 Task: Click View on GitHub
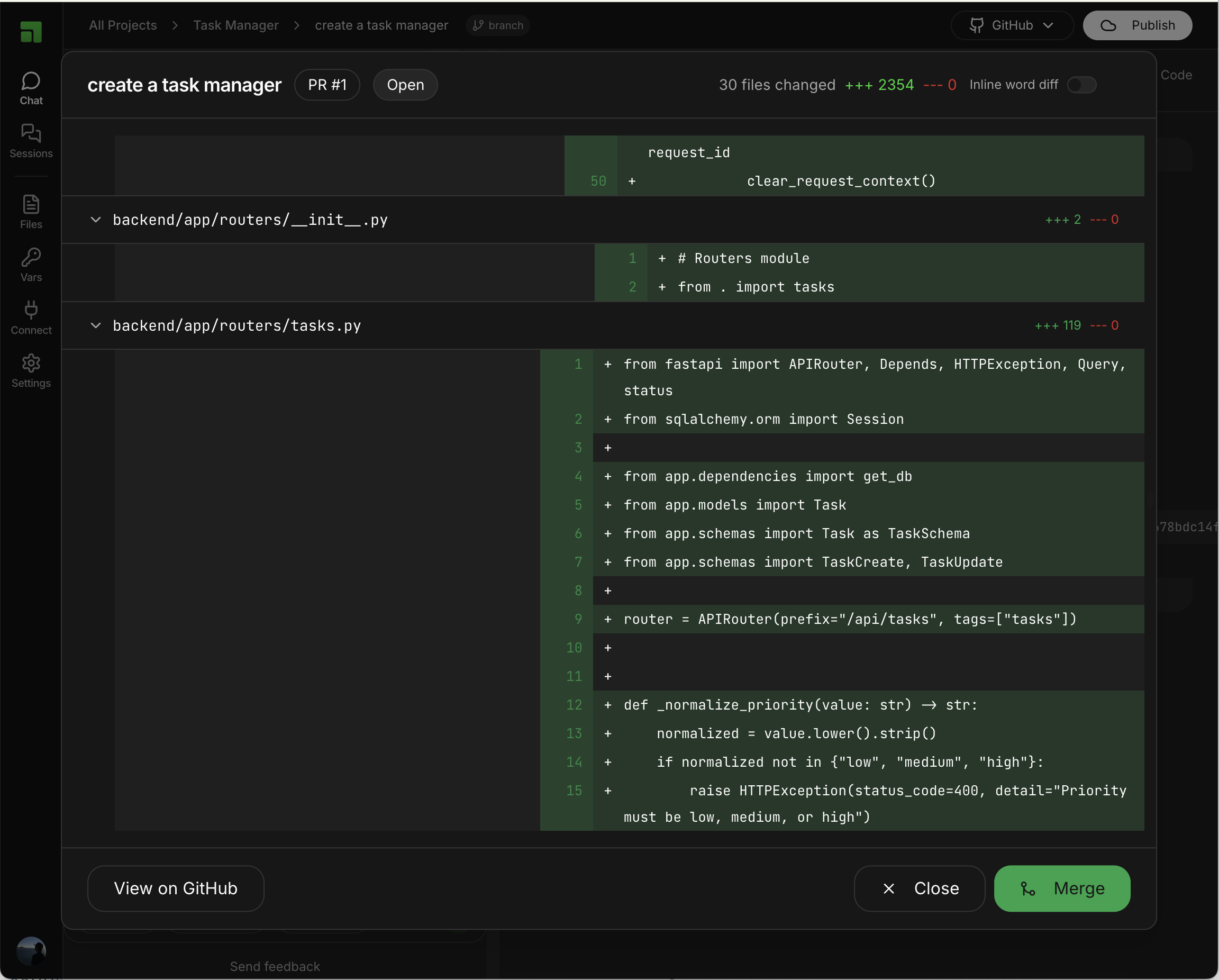coord(175,888)
